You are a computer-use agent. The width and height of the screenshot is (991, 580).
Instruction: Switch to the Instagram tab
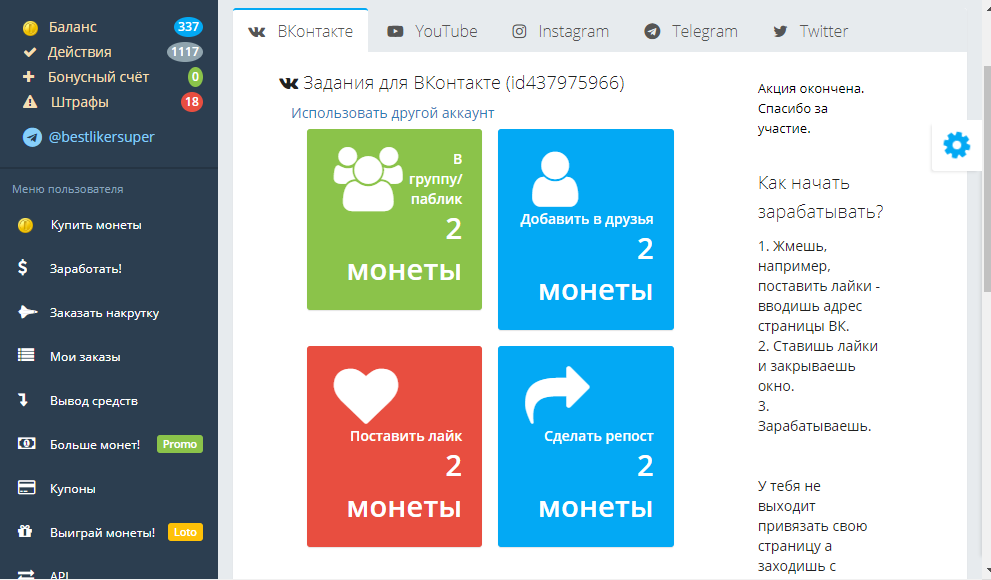pos(560,32)
